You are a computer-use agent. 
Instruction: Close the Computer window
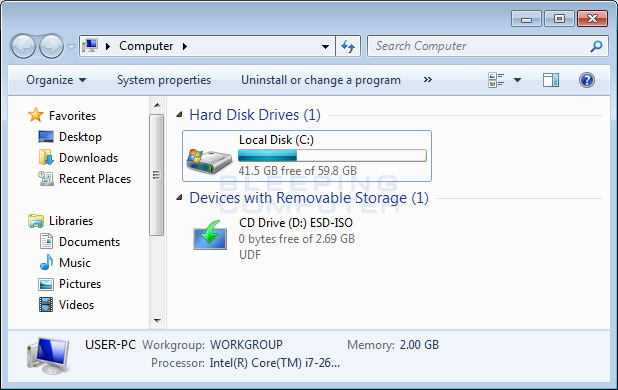(592, 19)
